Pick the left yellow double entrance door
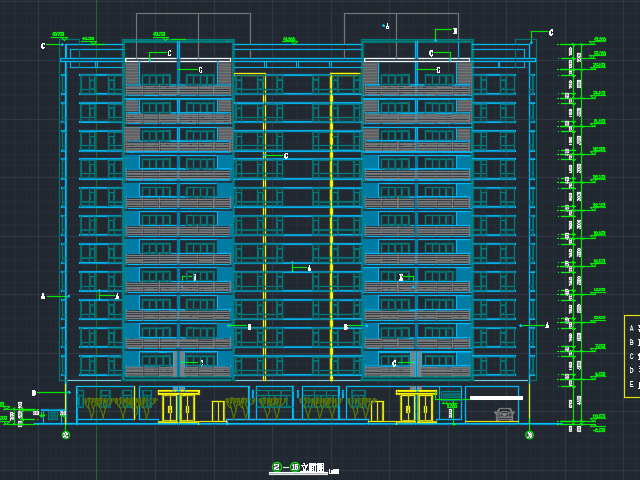Image resolution: width=640 pixels, height=480 pixels. pos(178,407)
